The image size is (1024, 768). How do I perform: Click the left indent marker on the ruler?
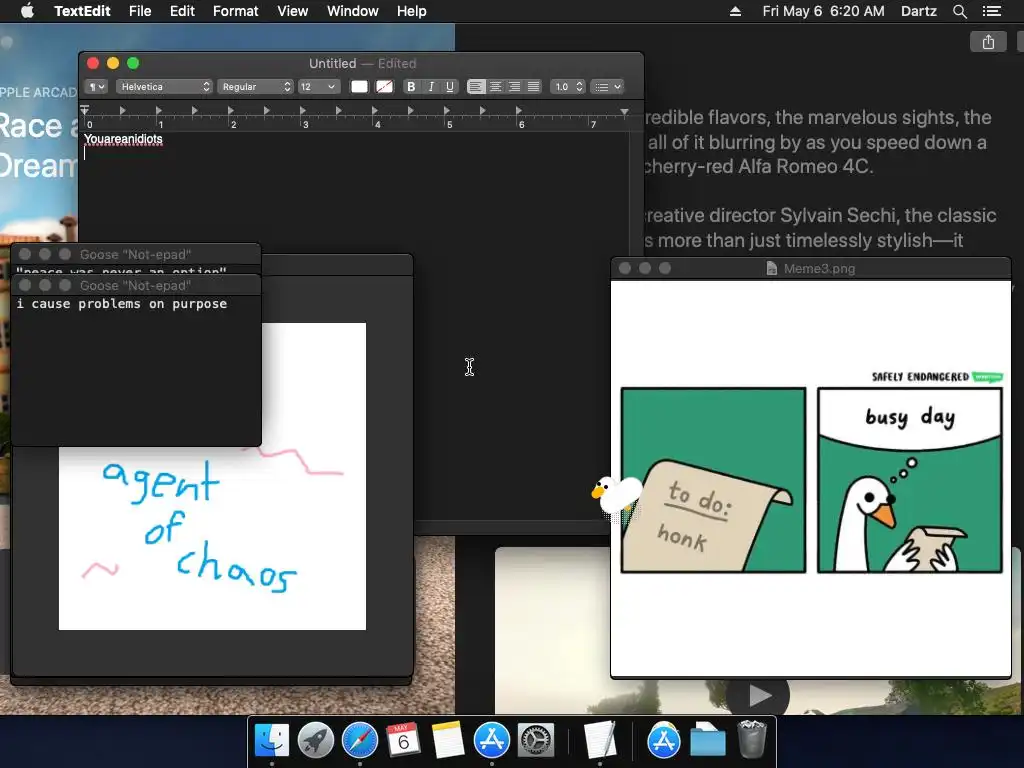(x=85, y=110)
